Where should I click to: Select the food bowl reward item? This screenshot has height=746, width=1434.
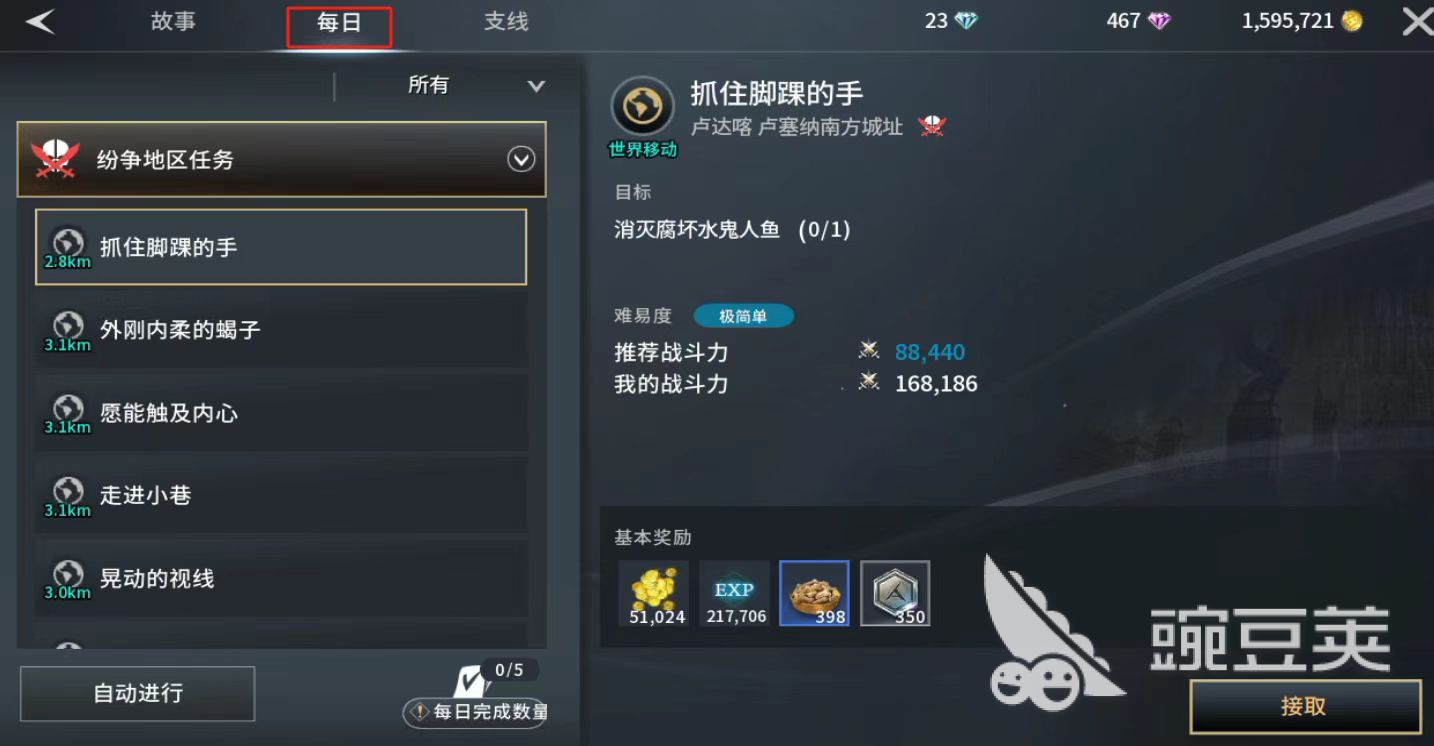coord(814,593)
